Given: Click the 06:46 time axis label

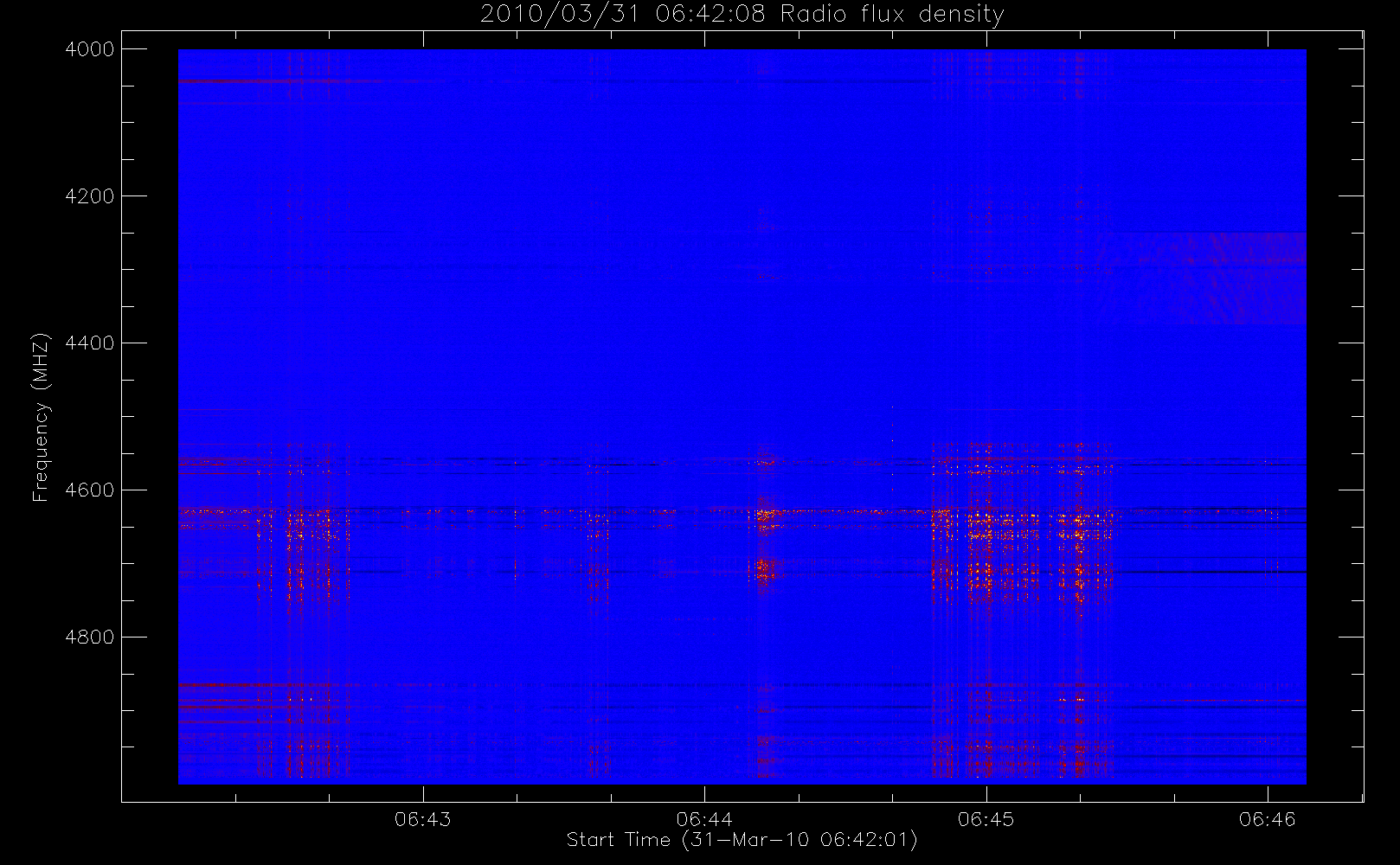Looking at the screenshot, I should [1267, 819].
